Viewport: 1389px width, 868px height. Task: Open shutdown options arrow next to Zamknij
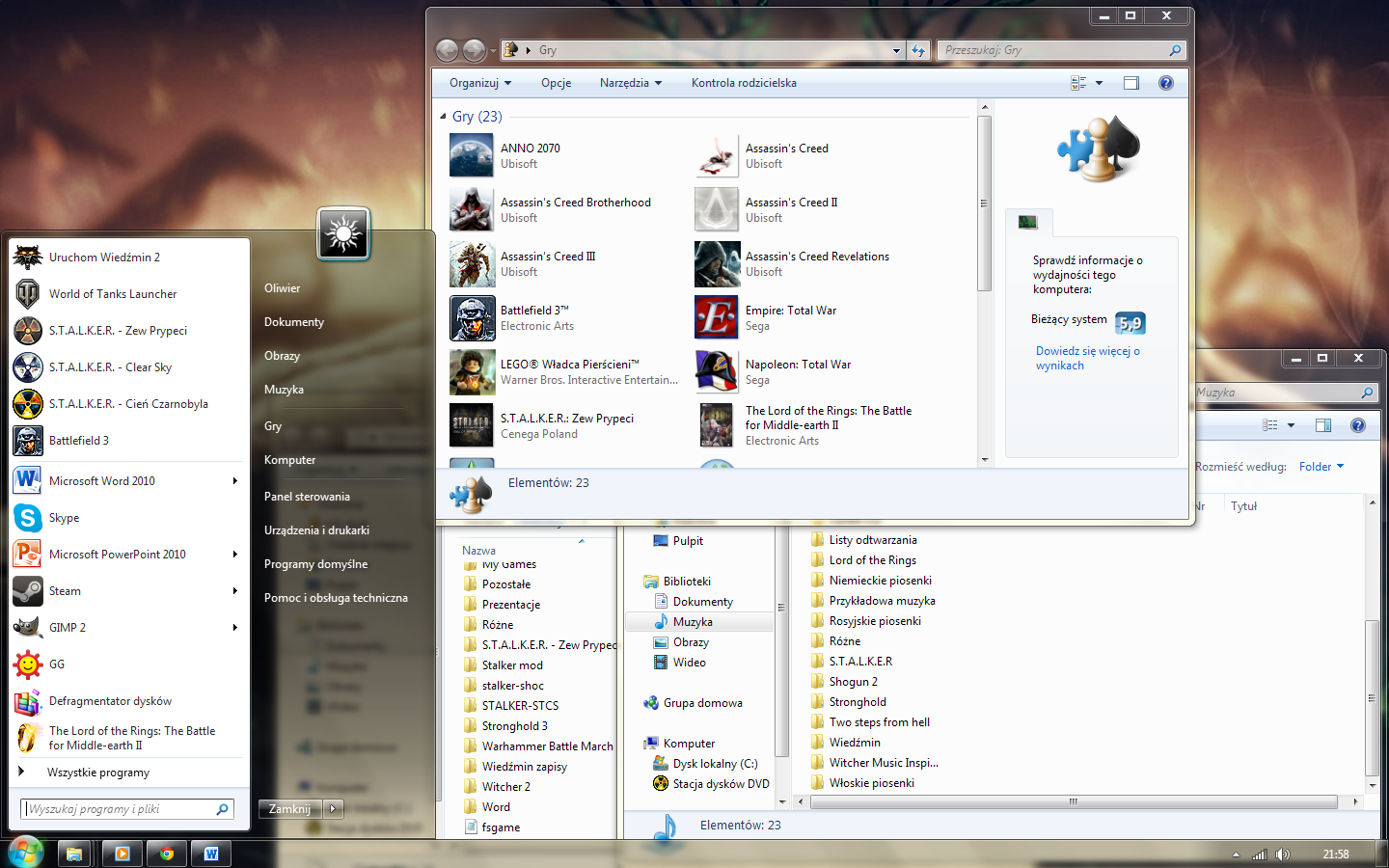pos(333,809)
